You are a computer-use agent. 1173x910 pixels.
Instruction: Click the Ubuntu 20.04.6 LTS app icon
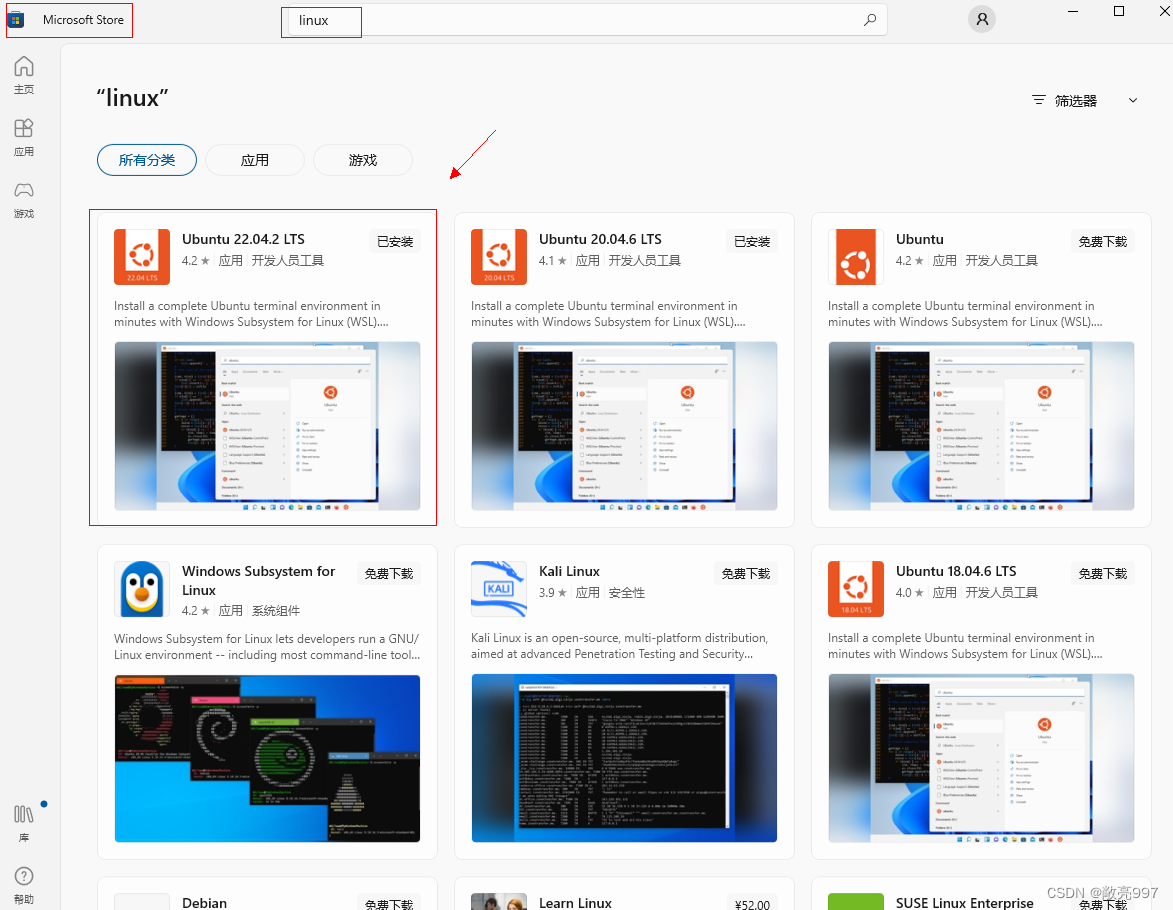499,257
